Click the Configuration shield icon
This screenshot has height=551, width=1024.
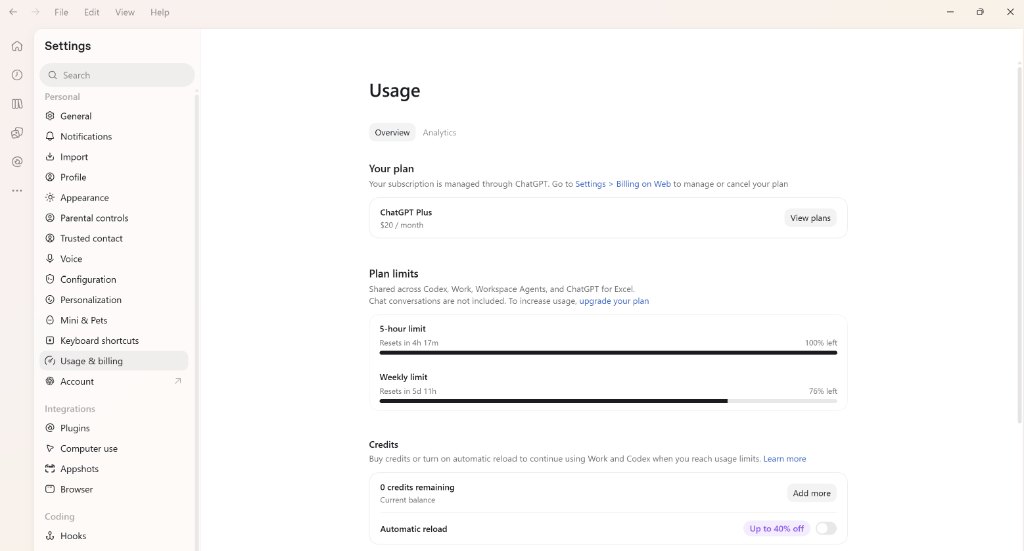pos(50,279)
